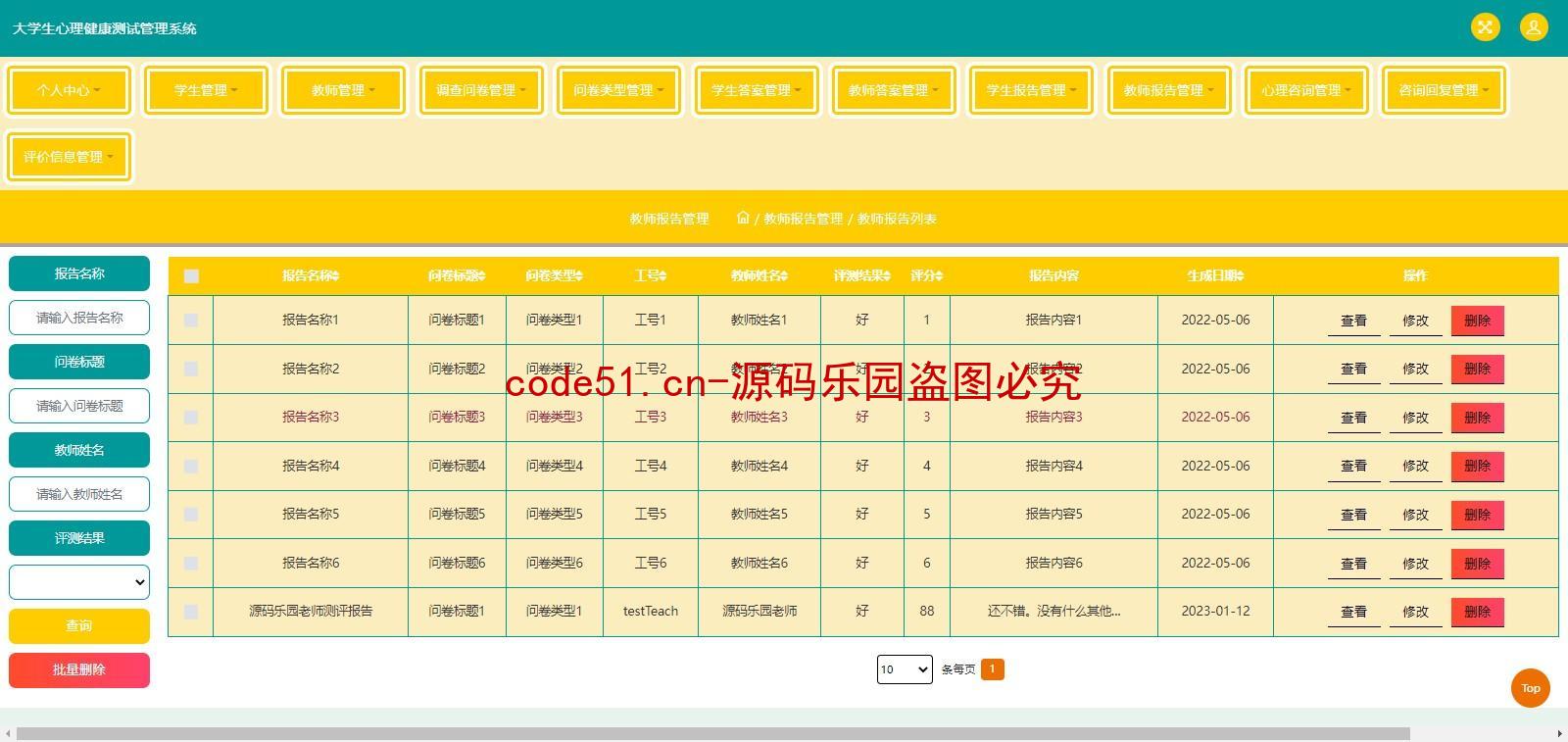Viewport: 1568px width, 742px height.
Task: Expand the 学生管理 menu
Action: coord(206,90)
